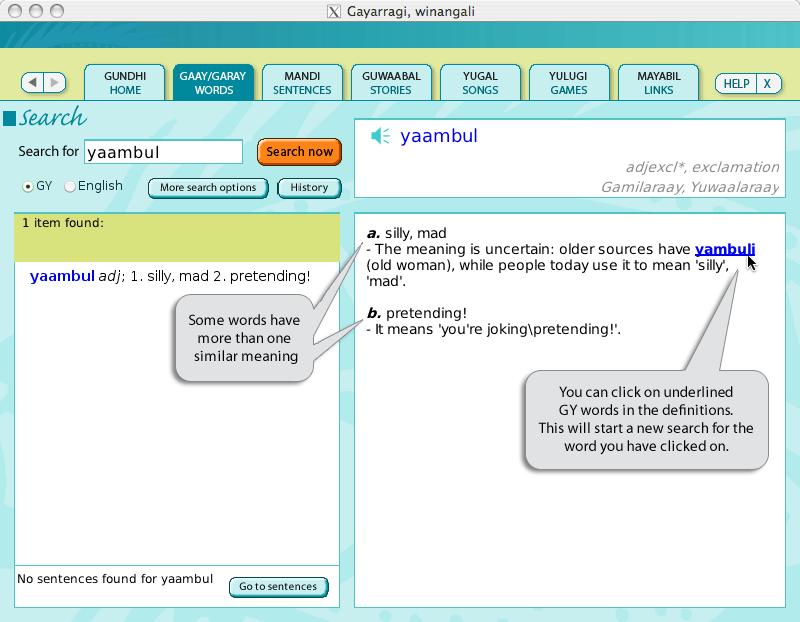Select the Yulugi Games tab
The width and height of the screenshot is (800, 622).
(x=568, y=83)
